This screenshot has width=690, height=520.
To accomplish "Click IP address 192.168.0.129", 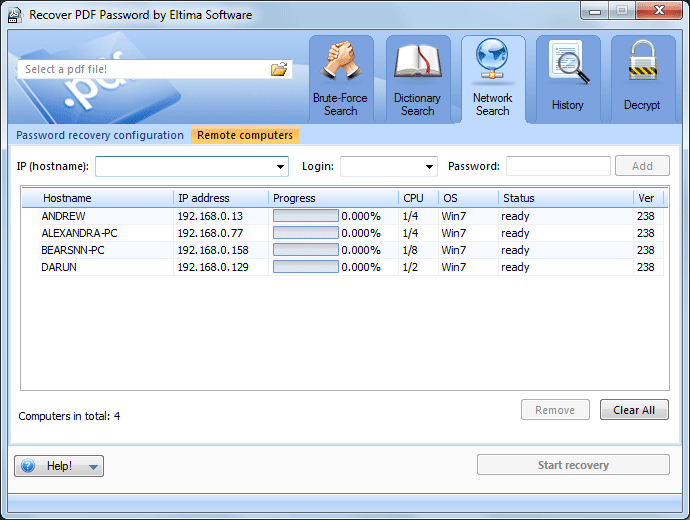I will 213,267.
